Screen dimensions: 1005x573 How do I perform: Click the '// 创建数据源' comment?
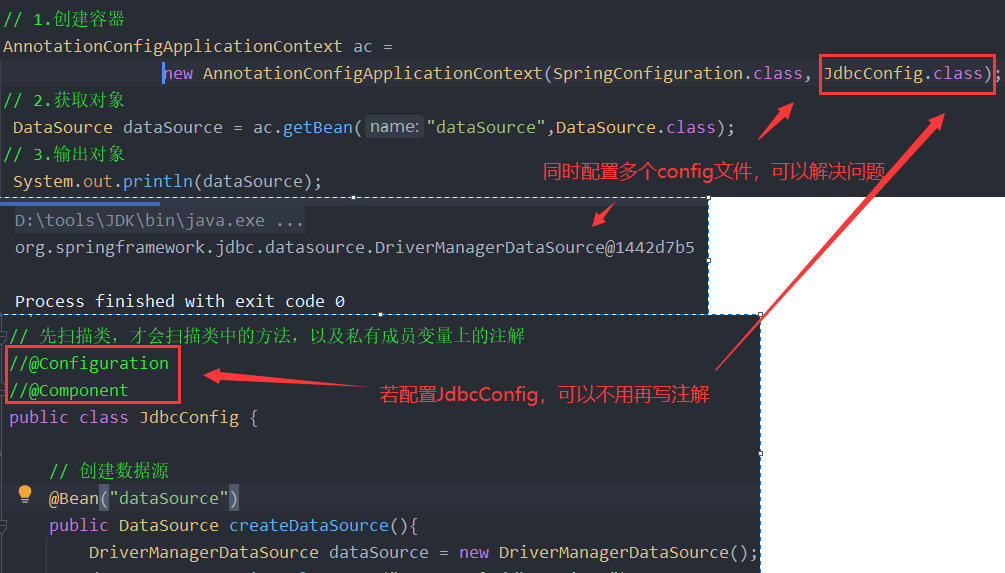point(109,471)
